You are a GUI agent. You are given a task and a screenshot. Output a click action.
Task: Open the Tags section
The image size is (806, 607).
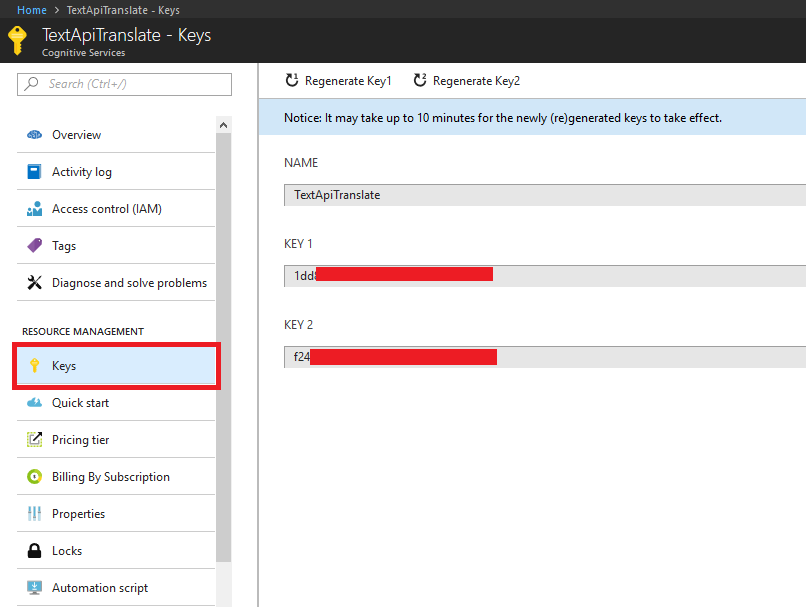click(116, 246)
